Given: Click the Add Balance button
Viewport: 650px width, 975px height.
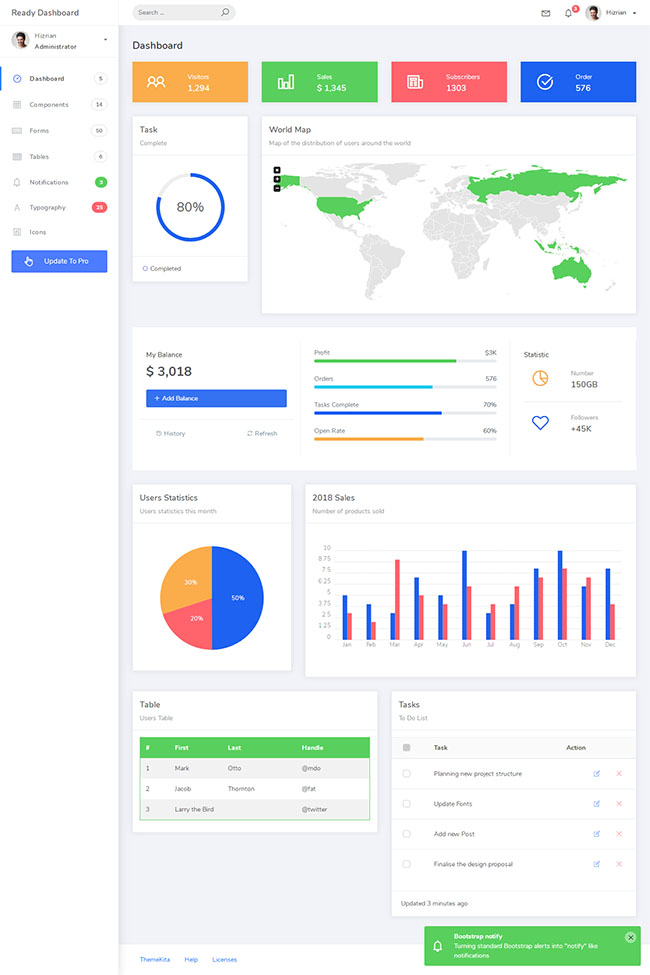Looking at the screenshot, I should tap(216, 398).
